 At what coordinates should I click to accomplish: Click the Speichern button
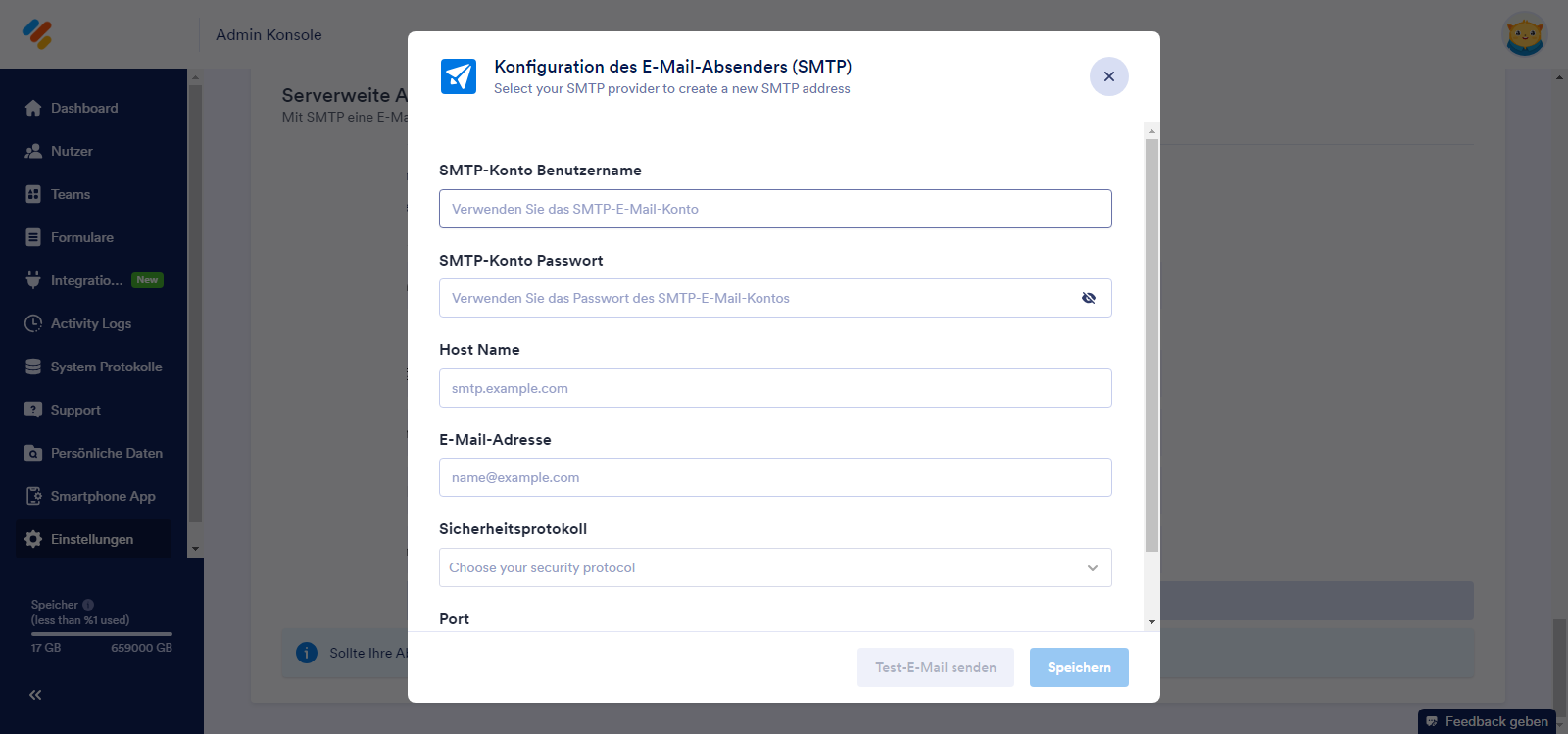(1079, 667)
